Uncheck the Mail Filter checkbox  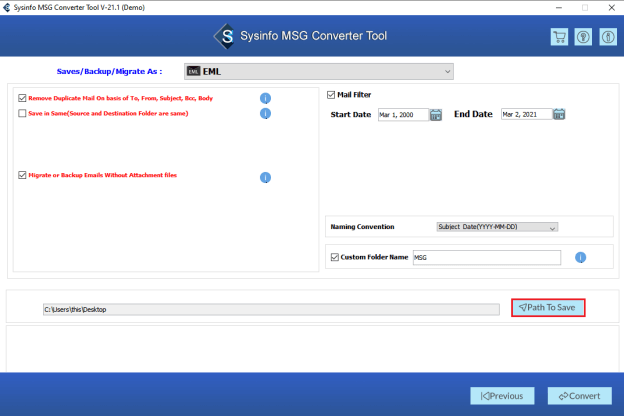point(331,95)
